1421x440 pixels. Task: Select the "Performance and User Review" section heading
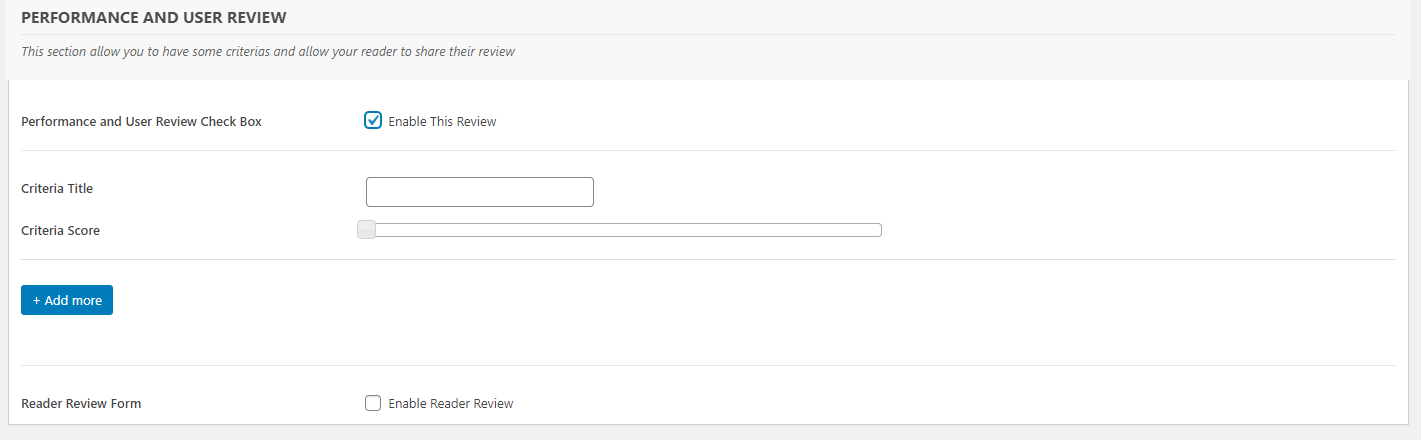point(153,18)
